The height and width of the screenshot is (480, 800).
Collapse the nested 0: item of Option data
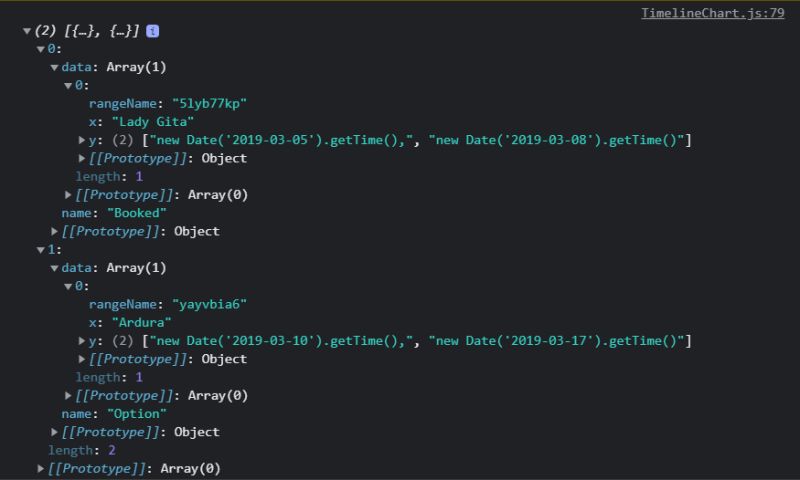coord(68,287)
